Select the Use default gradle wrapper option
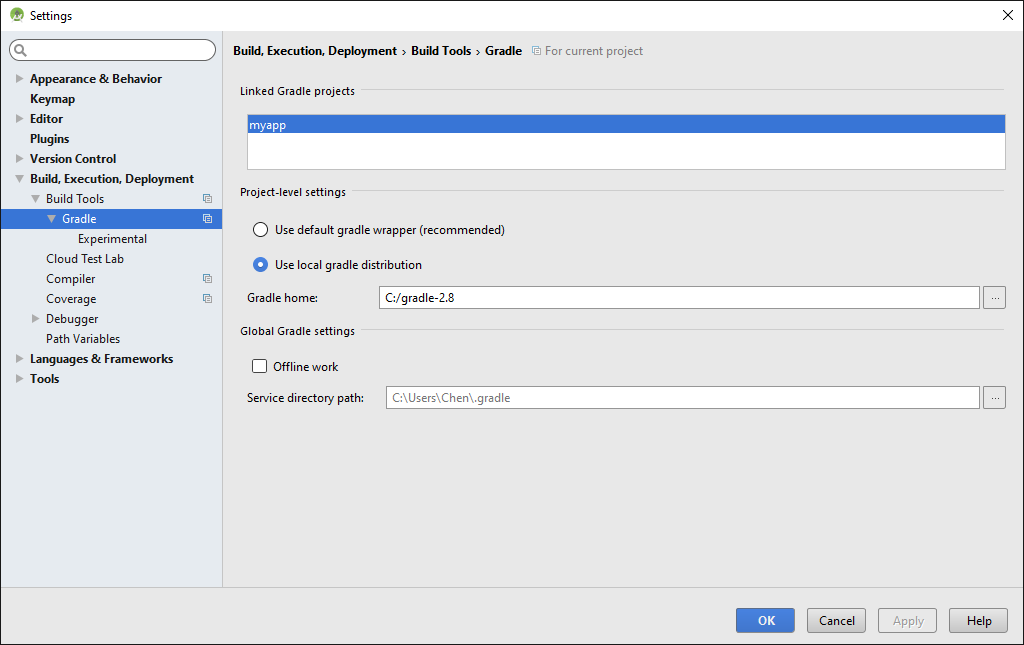1024x645 pixels. pyautogui.click(x=260, y=229)
